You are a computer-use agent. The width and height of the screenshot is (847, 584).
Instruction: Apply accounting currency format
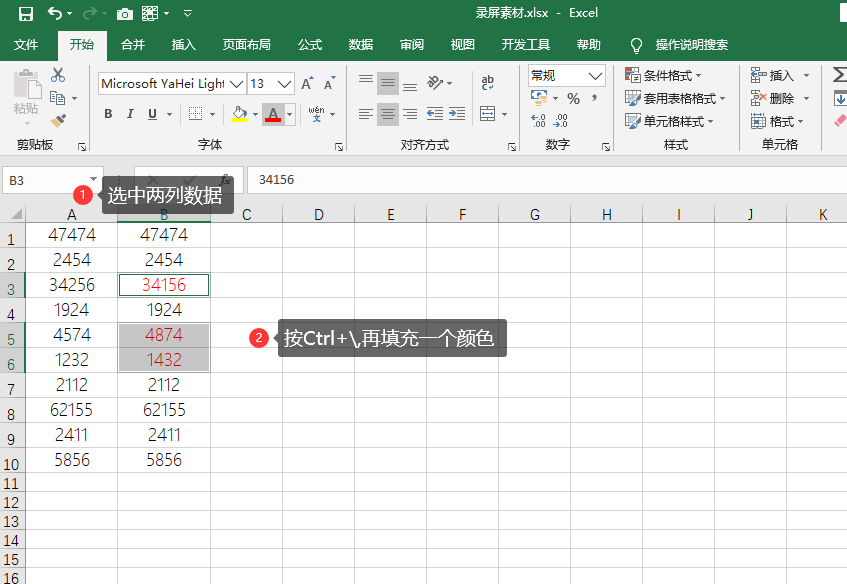pos(539,98)
